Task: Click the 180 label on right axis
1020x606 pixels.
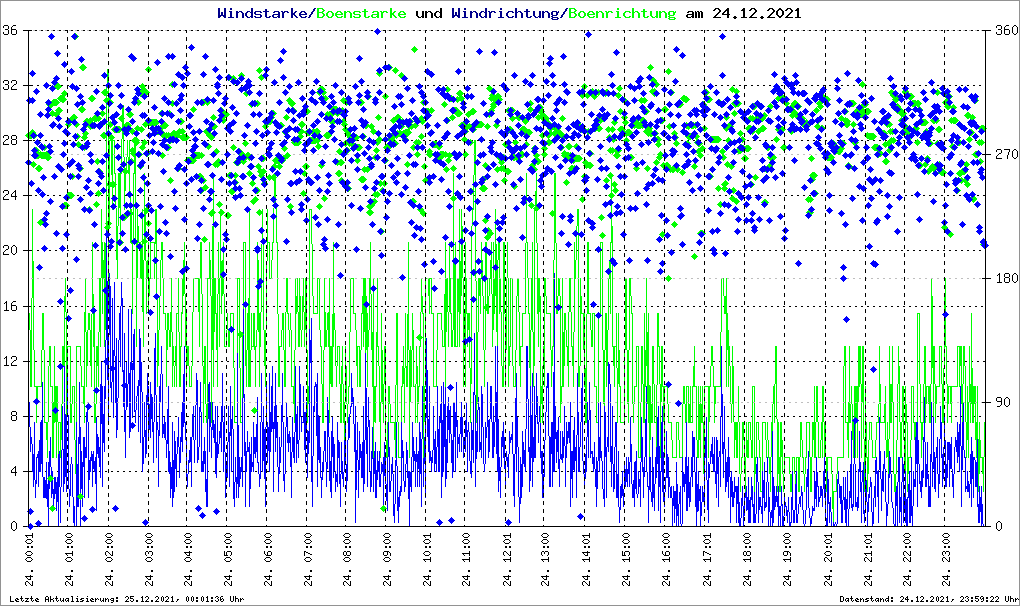Action: [1005, 279]
